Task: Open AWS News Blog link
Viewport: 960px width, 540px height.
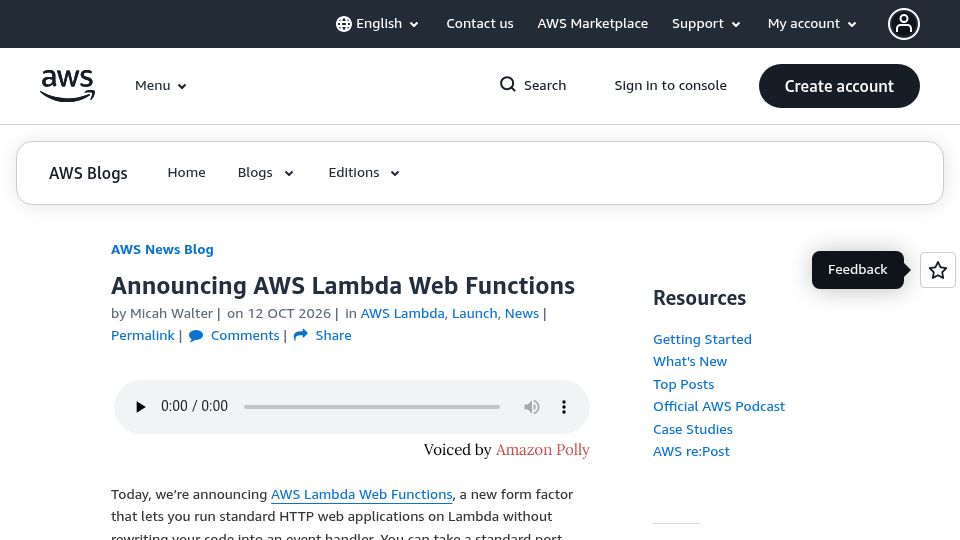Action: (162, 249)
